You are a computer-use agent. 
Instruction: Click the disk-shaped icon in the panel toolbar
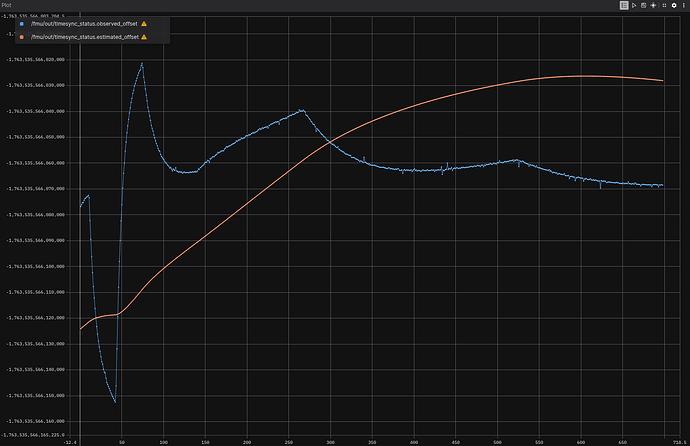(x=645, y=5)
